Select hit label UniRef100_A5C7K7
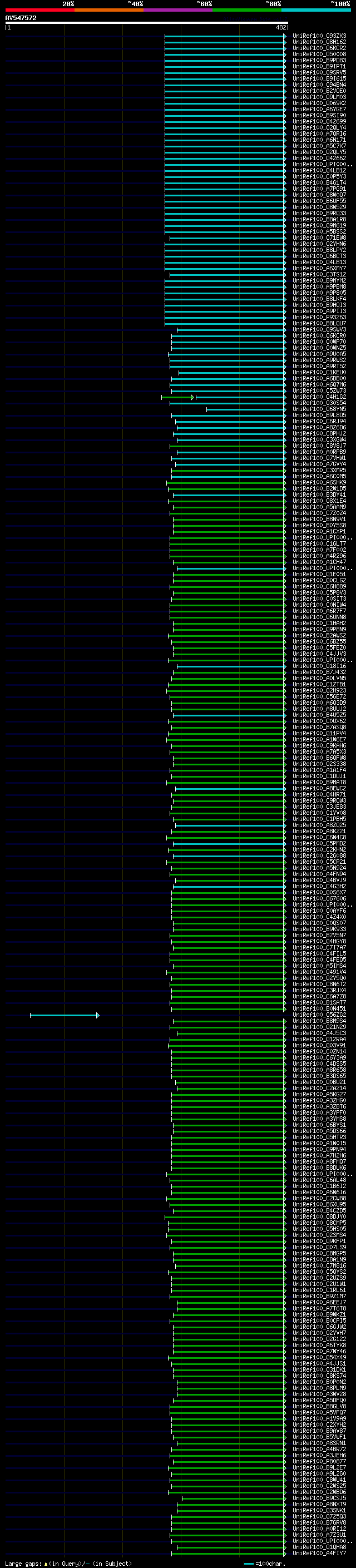 (319, 146)
